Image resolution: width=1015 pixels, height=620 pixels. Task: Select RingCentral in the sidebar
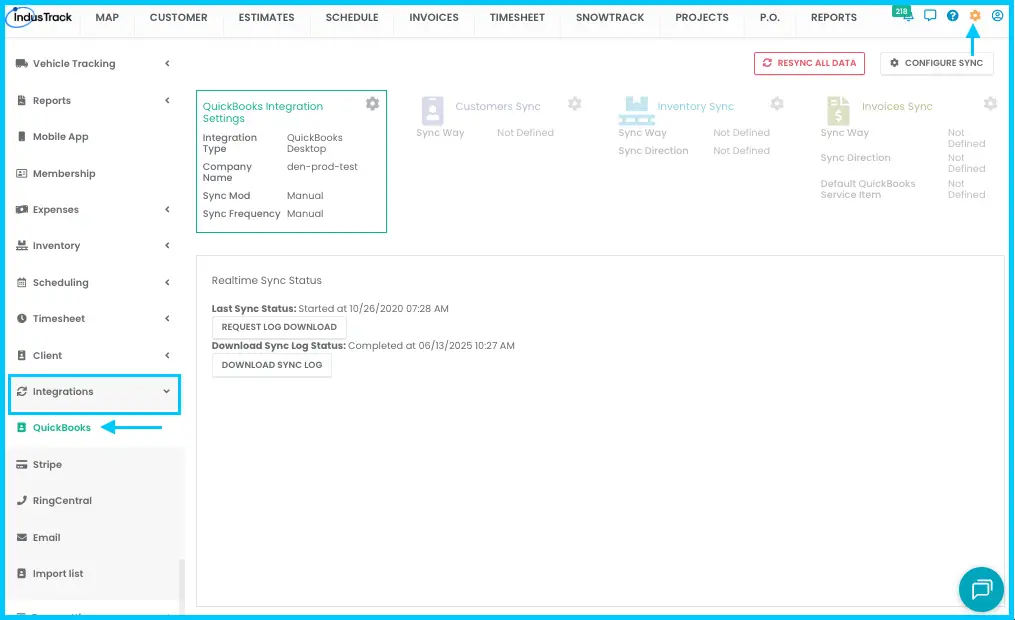62,500
